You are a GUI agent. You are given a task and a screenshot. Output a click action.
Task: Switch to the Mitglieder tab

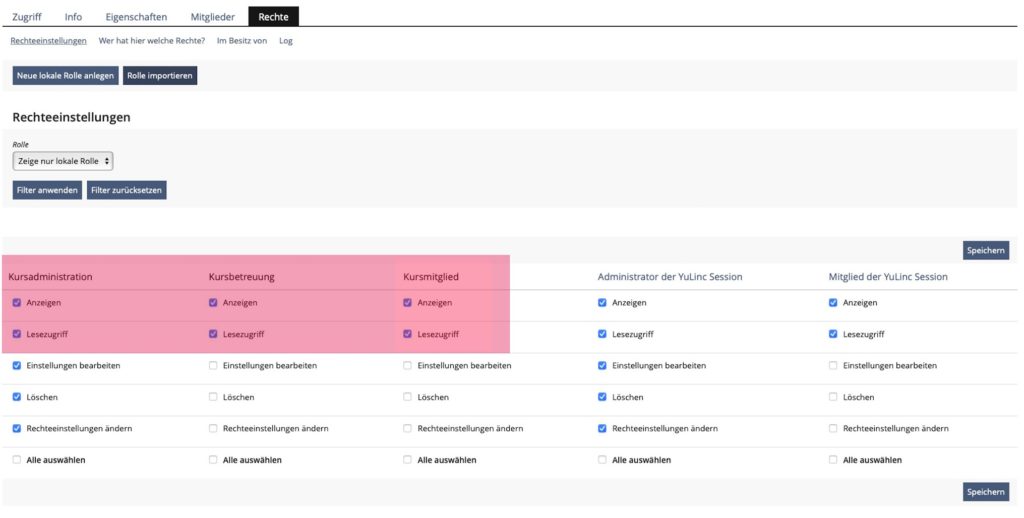pyautogui.click(x=213, y=17)
